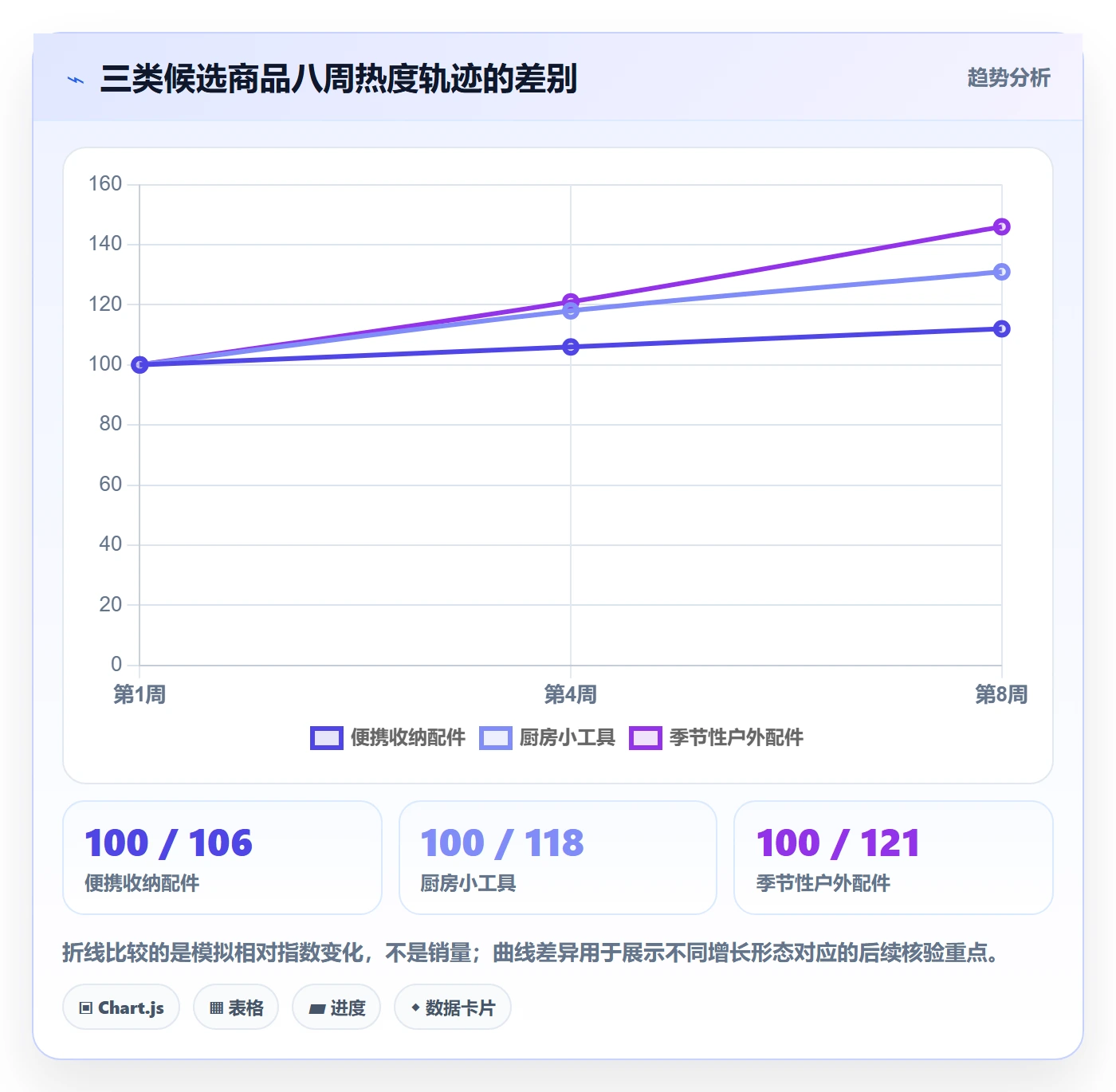Click 便携收纳配件 data point at 第8周
Screen dimensions: 1116x1092
pyautogui.click(x=1002, y=329)
